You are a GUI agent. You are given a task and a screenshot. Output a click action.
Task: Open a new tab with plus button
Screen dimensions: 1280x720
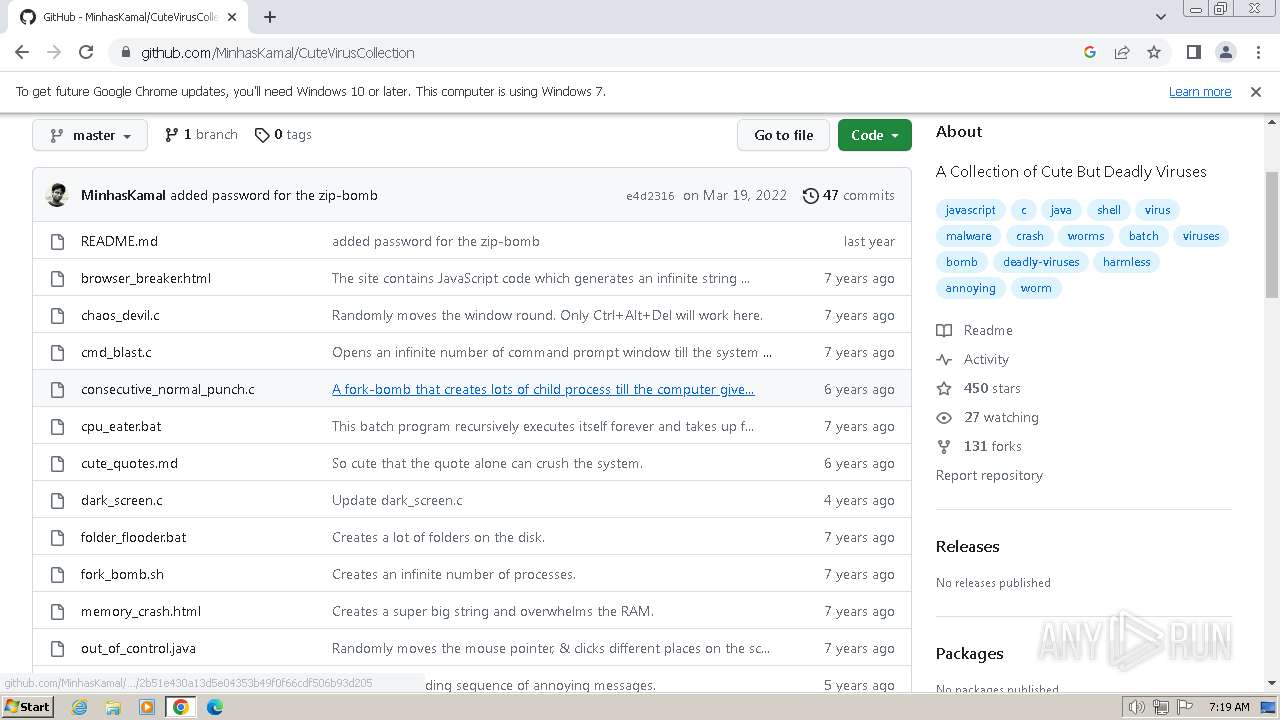(x=270, y=17)
